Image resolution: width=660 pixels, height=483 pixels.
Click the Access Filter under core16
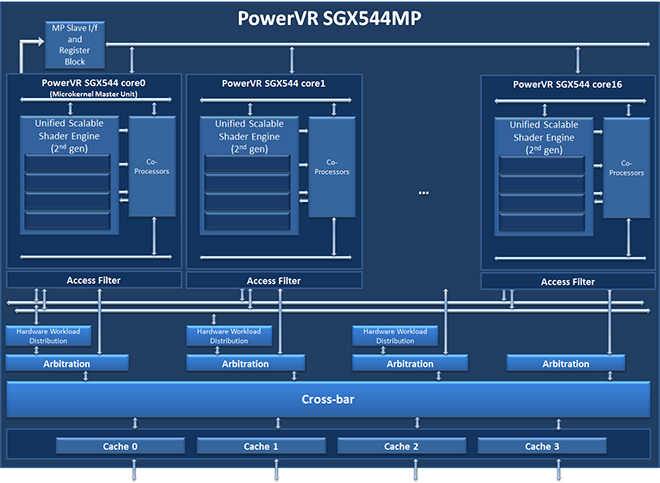(568, 281)
